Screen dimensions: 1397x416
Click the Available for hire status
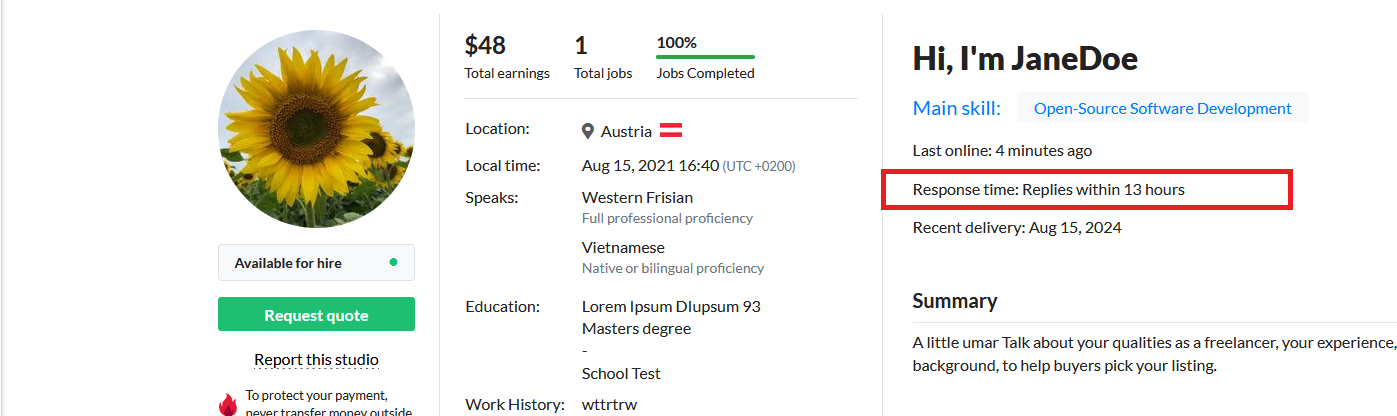[x=316, y=263]
